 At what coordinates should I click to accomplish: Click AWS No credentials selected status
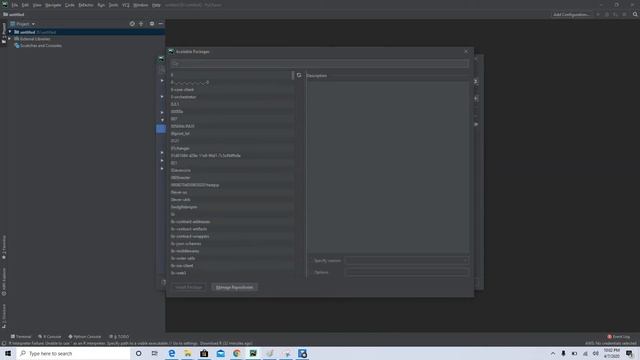click(611, 343)
